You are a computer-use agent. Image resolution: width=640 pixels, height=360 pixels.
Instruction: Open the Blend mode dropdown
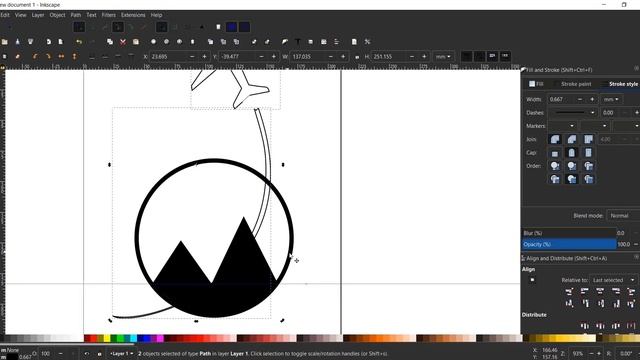point(623,216)
